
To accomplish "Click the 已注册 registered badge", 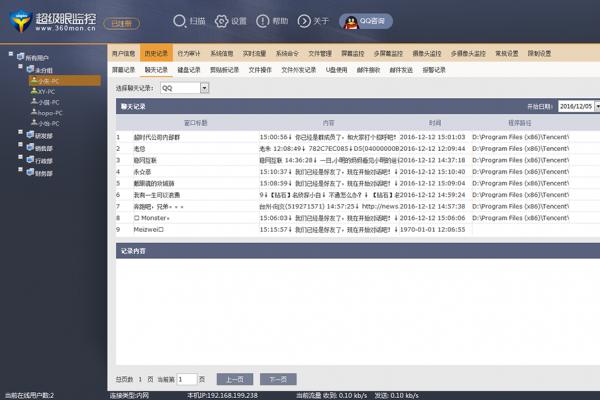I will click(x=121, y=20).
